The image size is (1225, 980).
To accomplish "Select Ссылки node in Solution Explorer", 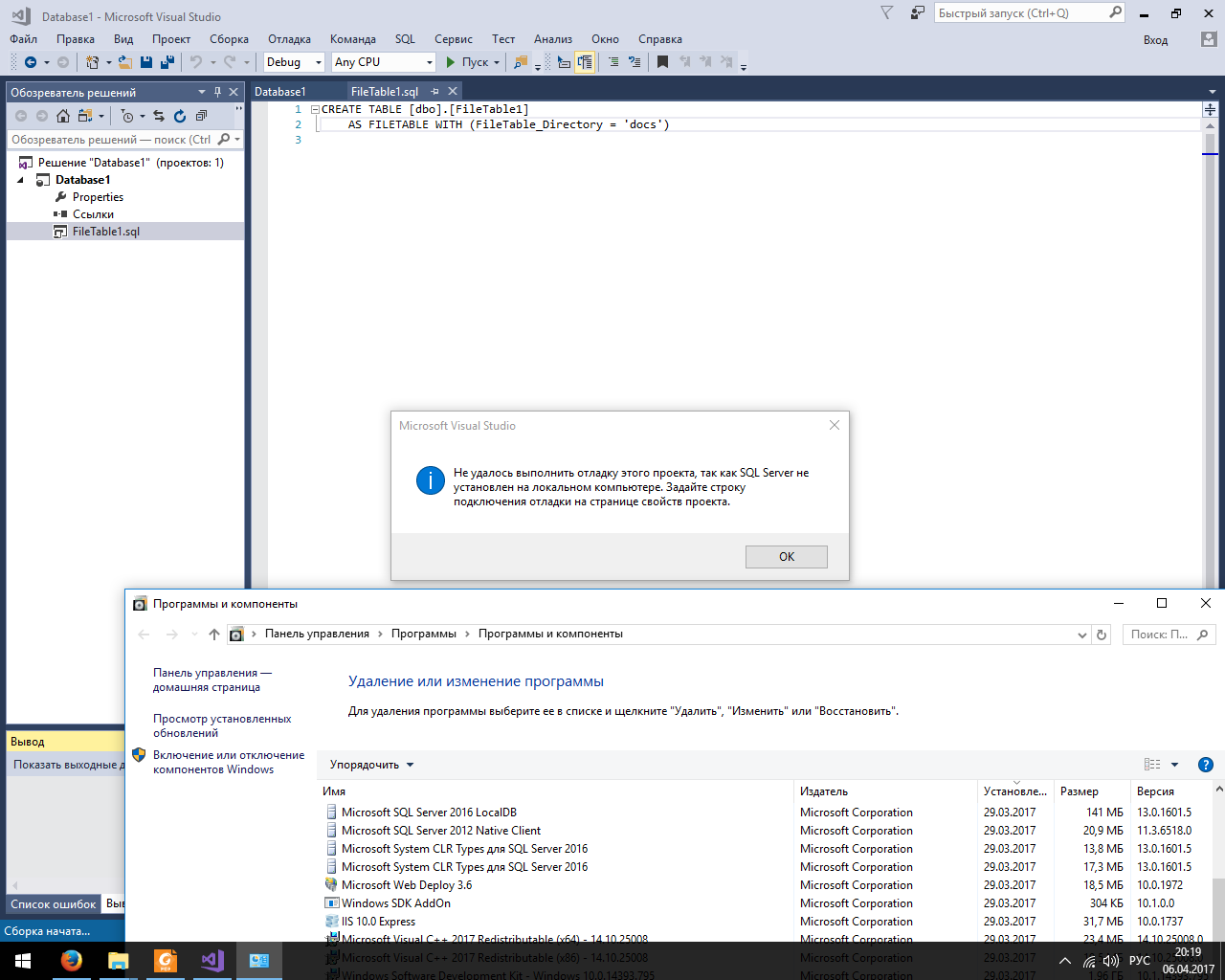I will pos(93,214).
